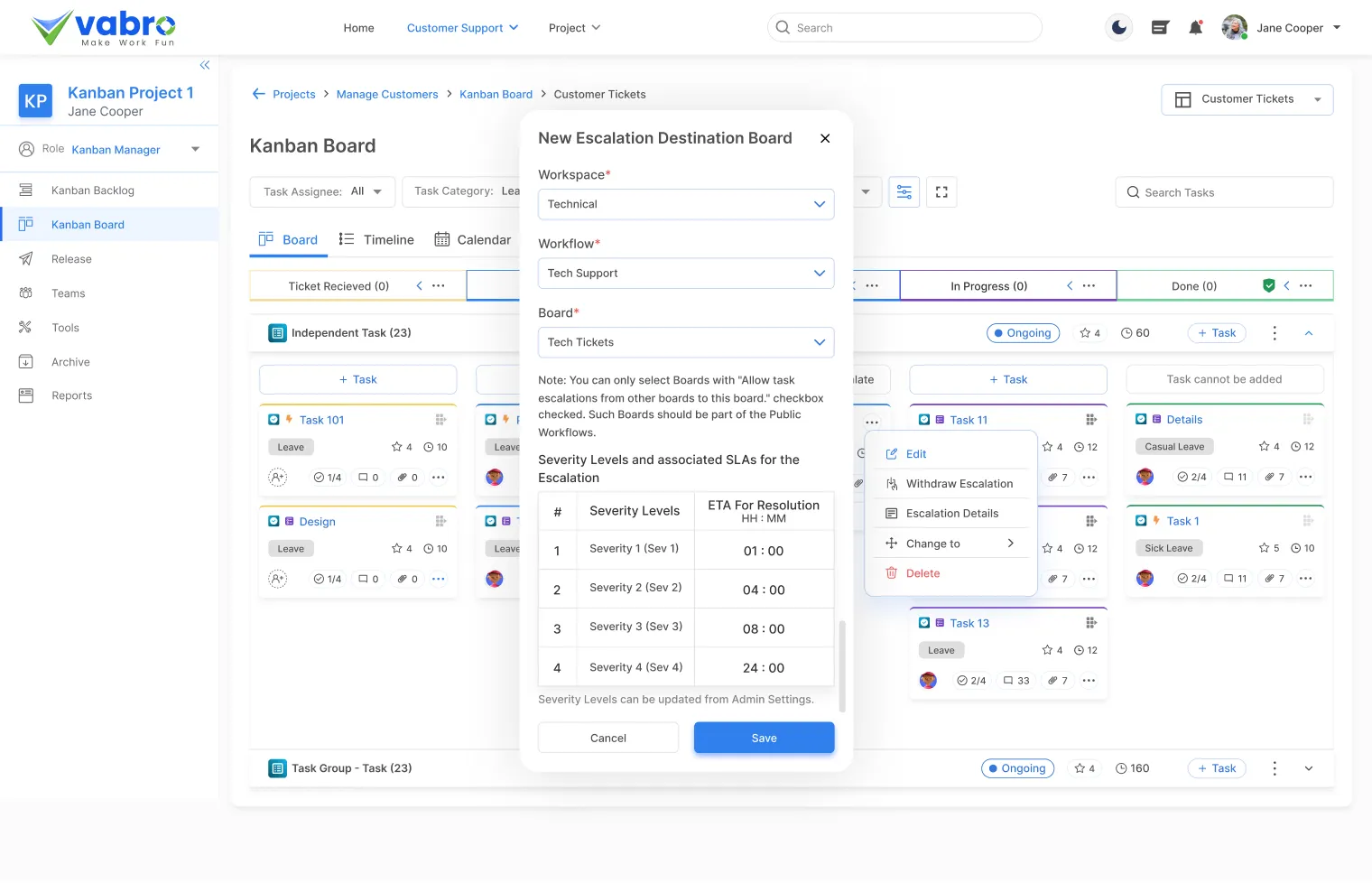Switch to the Timeline tab
Viewport: 1372px width, 883px height.
click(x=376, y=239)
